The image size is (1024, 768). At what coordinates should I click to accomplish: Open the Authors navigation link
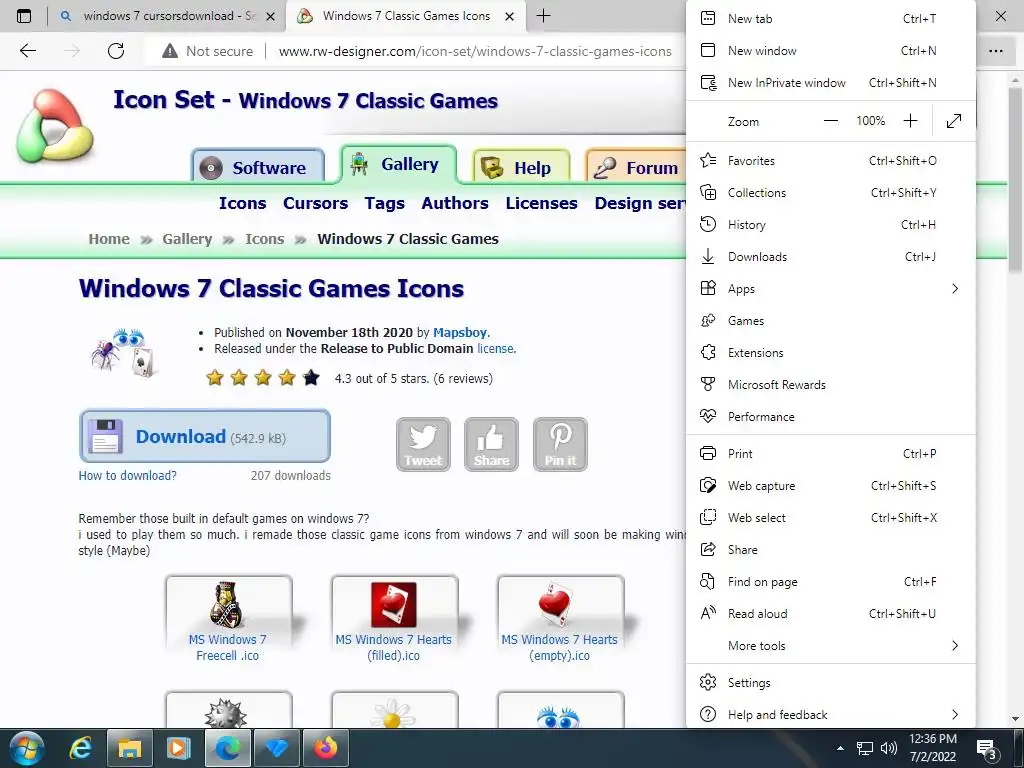[x=455, y=203]
